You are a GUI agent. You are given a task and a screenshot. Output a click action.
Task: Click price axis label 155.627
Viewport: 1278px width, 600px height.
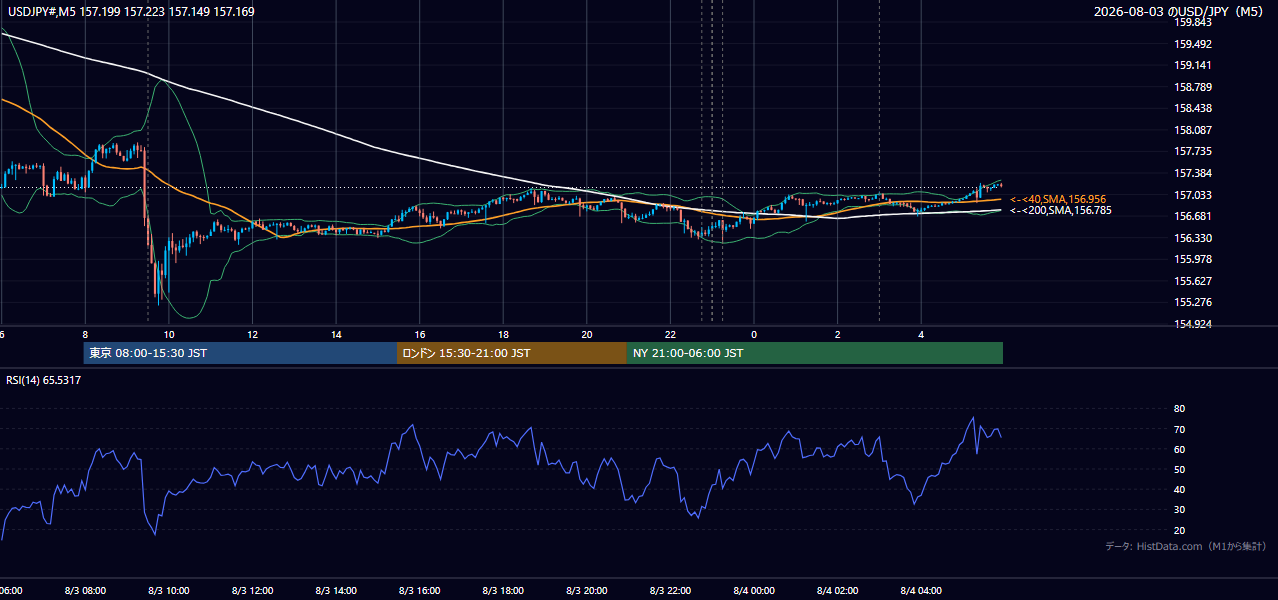coord(1194,281)
